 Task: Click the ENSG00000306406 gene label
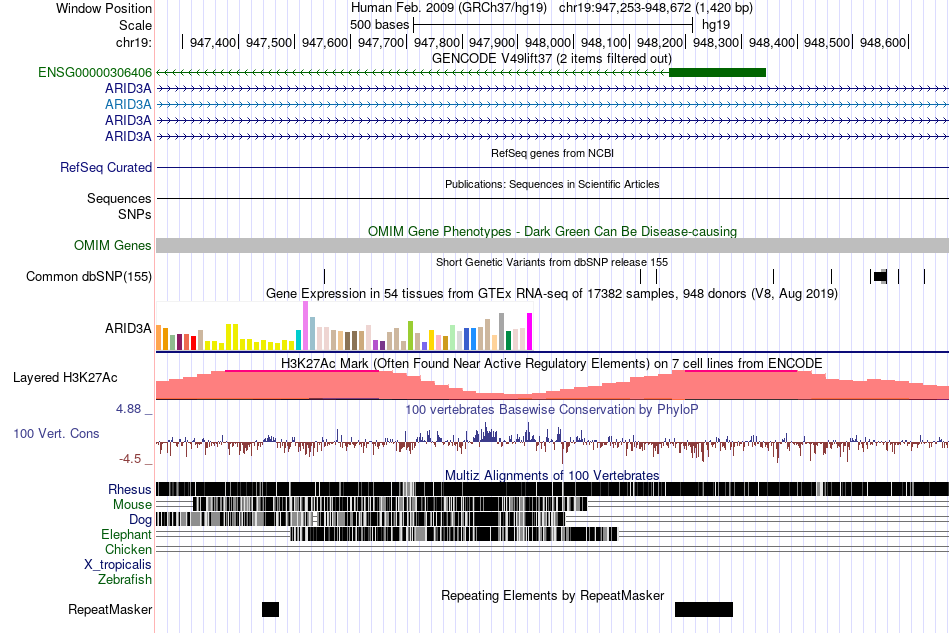95,73
